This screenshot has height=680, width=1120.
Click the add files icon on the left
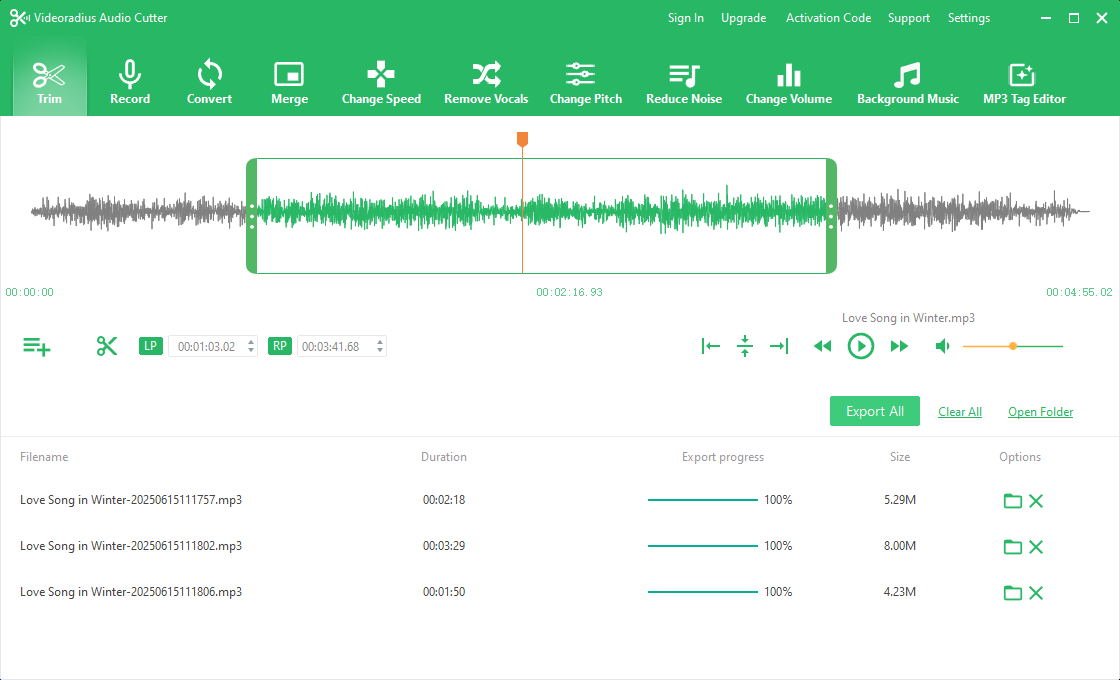pyautogui.click(x=37, y=345)
